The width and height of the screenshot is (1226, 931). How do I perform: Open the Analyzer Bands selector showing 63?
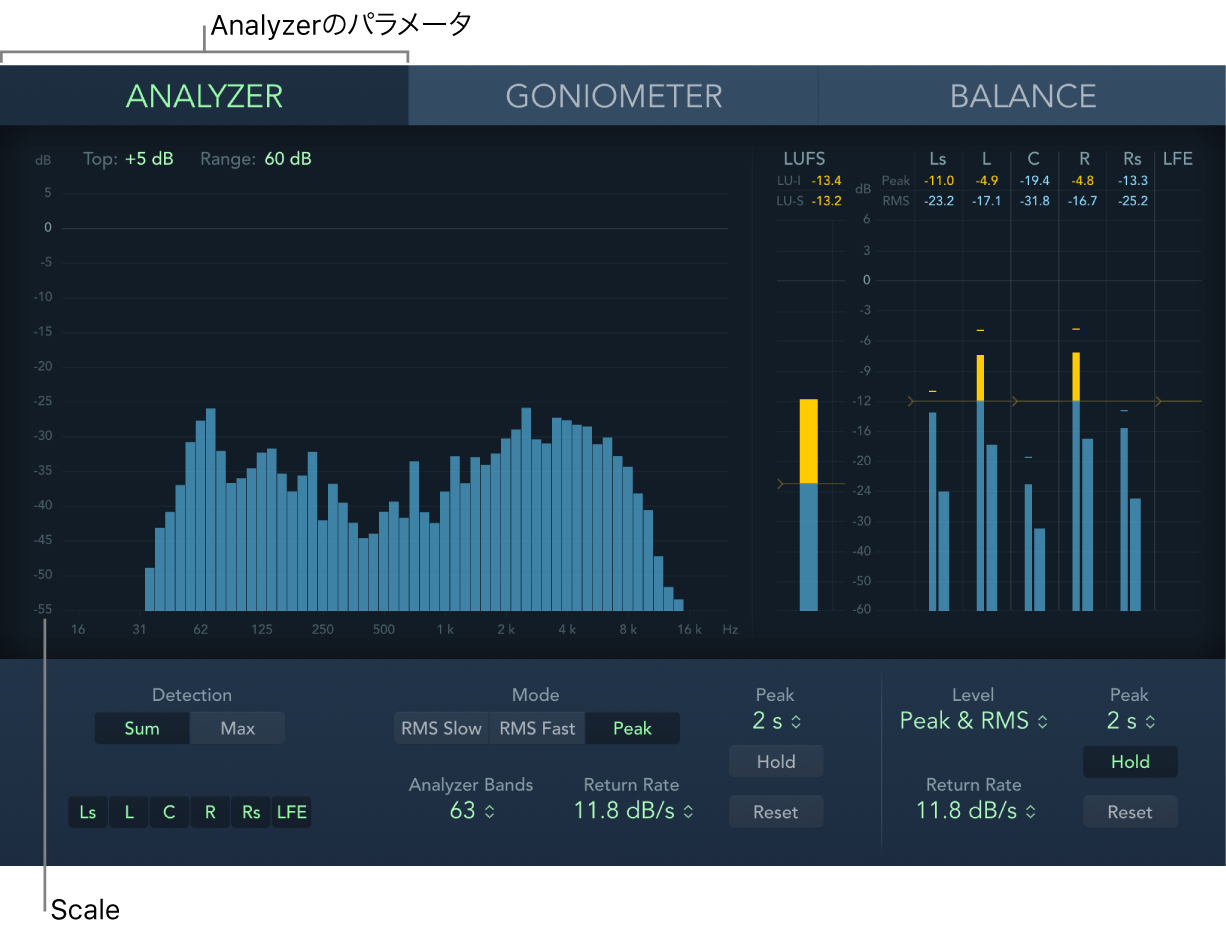tap(471, 811)
